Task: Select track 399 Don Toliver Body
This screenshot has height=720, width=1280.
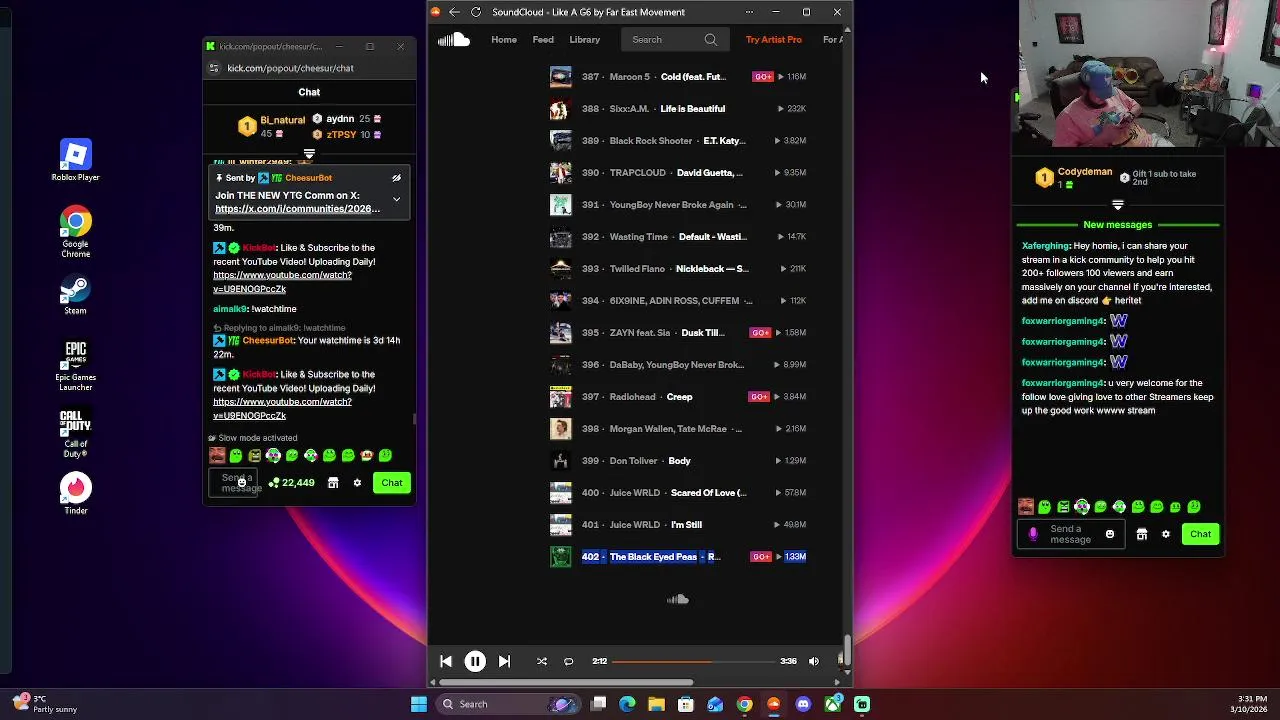Action: [x=678, y=461]
